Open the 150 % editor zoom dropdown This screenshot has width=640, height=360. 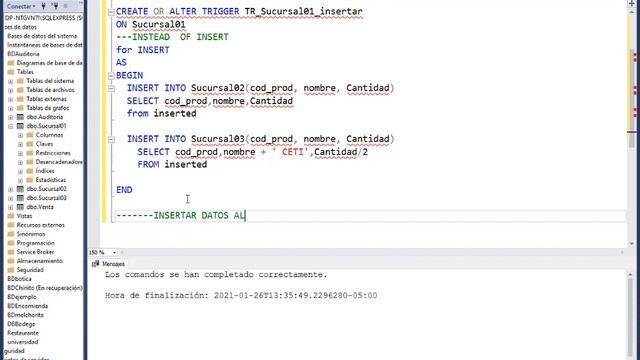(114, 253)
